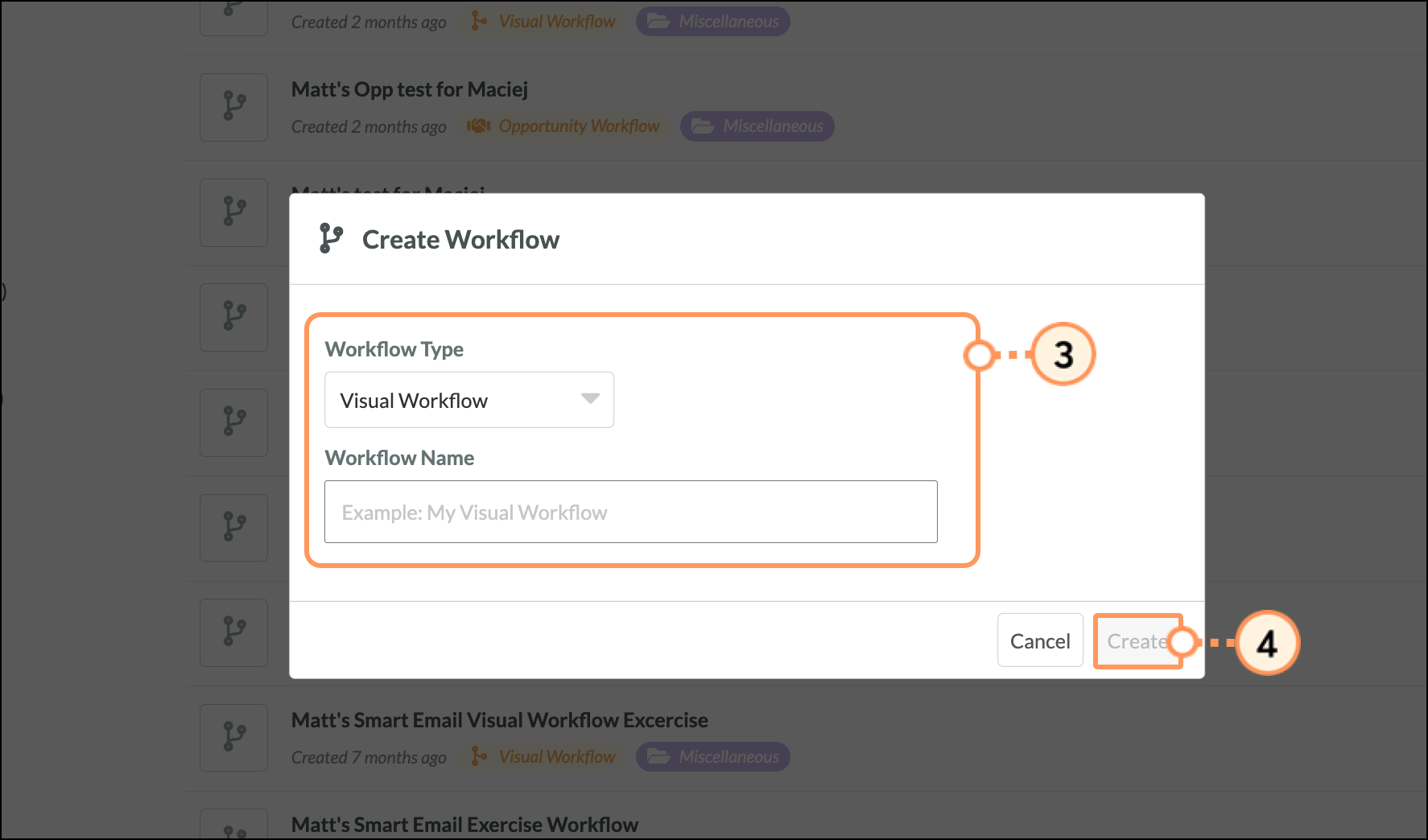The width and height of the screenshot is (1428, 840).
Task: Open Matt's Smart Email Exercise Workflow
Action: point(464,825)
